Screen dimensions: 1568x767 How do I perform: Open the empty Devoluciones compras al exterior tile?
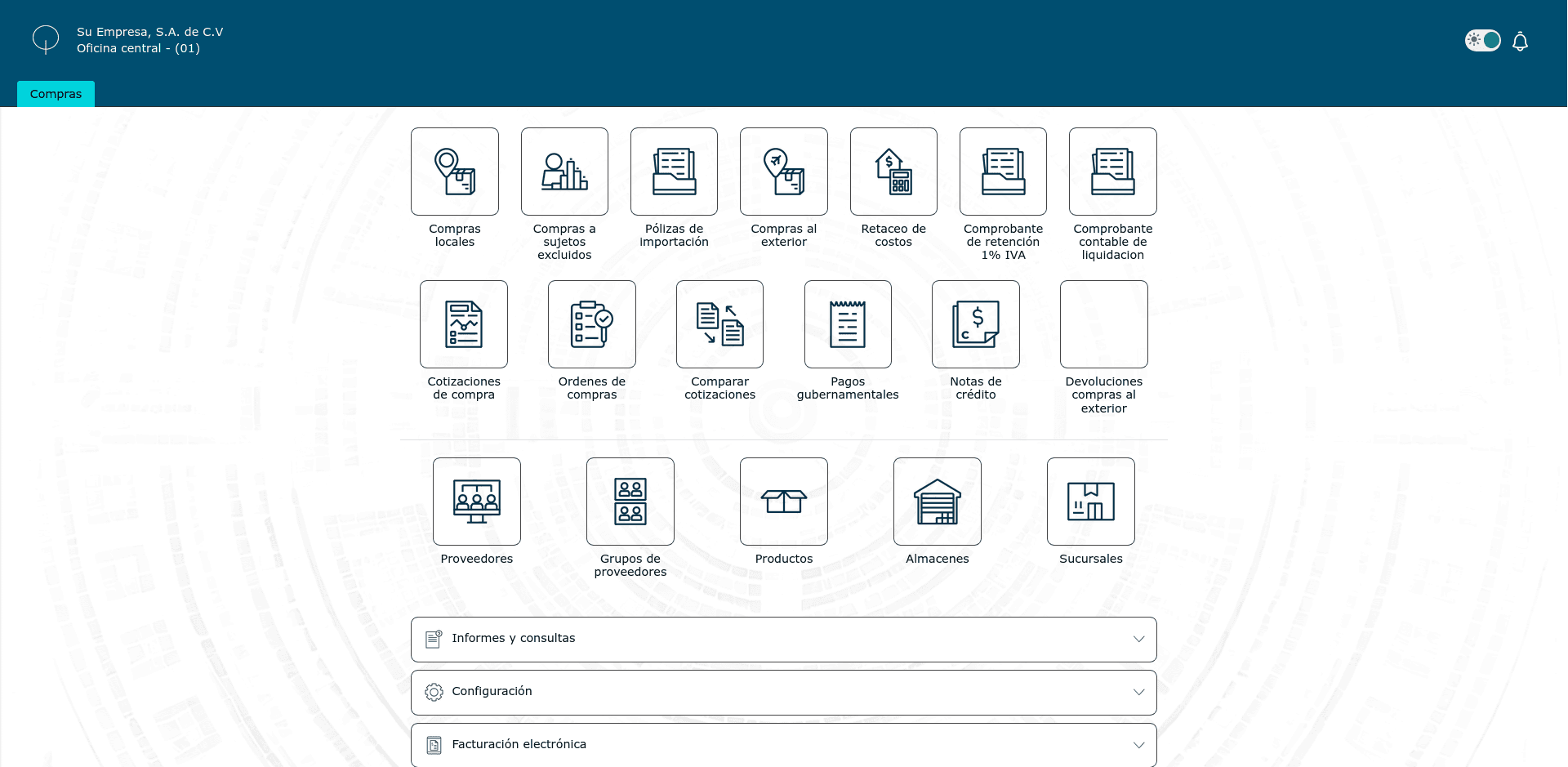pyautogui.click(x=1104, y=324)
